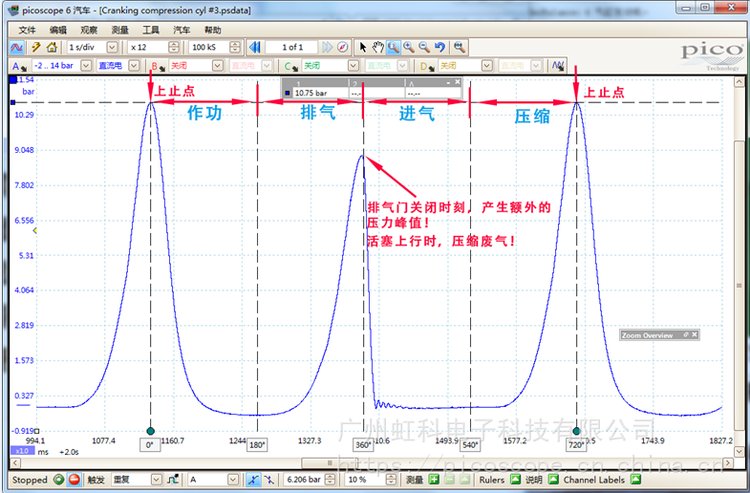Click the green ruler handle at 0°

[x=150, y=431]
